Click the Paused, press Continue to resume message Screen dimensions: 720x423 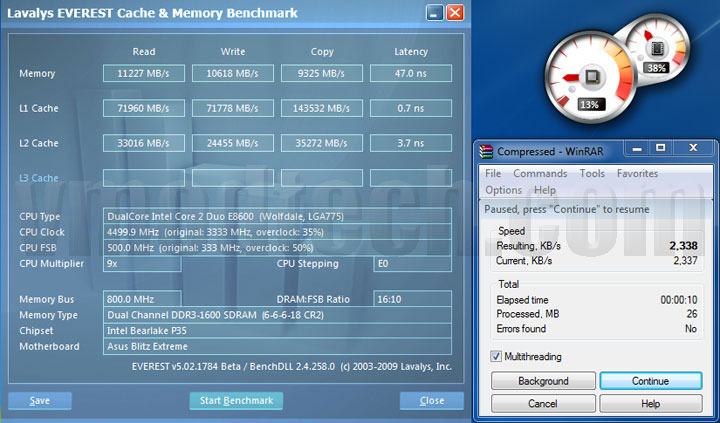[567, 209]
